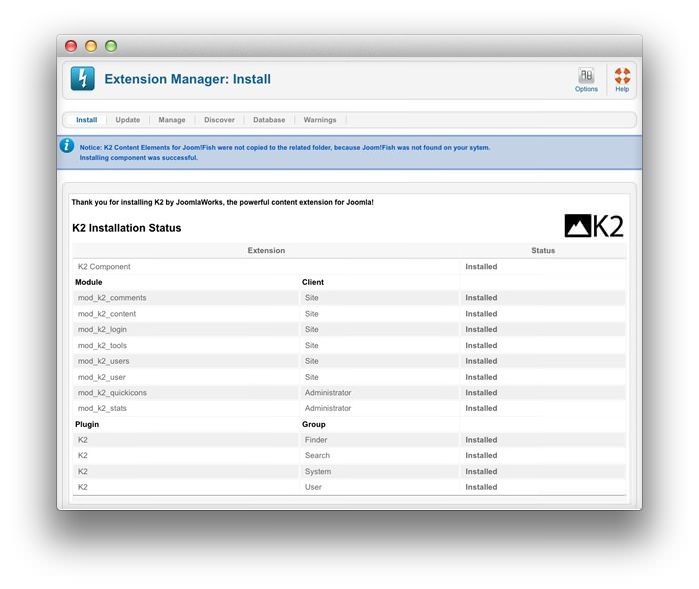Switch to the Install tab
The width and height of the screenshot is (699, 589).
pos(87,120)
